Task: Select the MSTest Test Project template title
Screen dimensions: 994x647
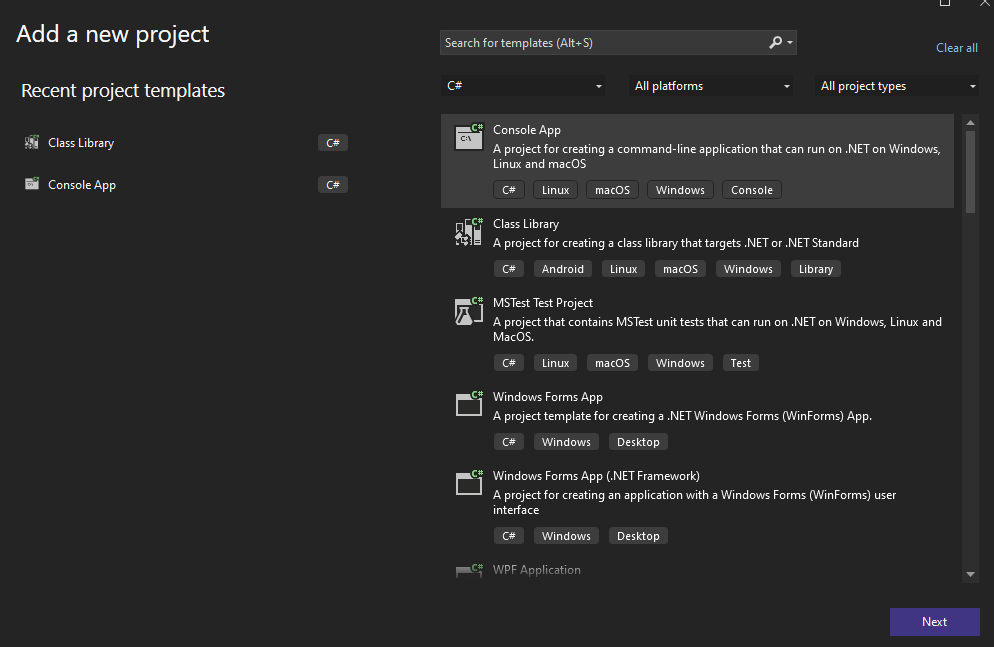Action: tap(543, 303)
